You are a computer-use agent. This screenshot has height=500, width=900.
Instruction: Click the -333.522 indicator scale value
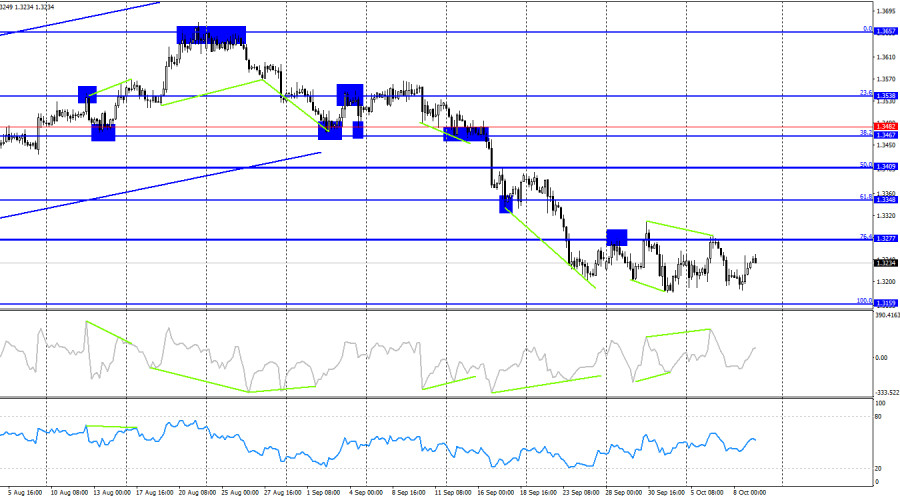[887, 393]
